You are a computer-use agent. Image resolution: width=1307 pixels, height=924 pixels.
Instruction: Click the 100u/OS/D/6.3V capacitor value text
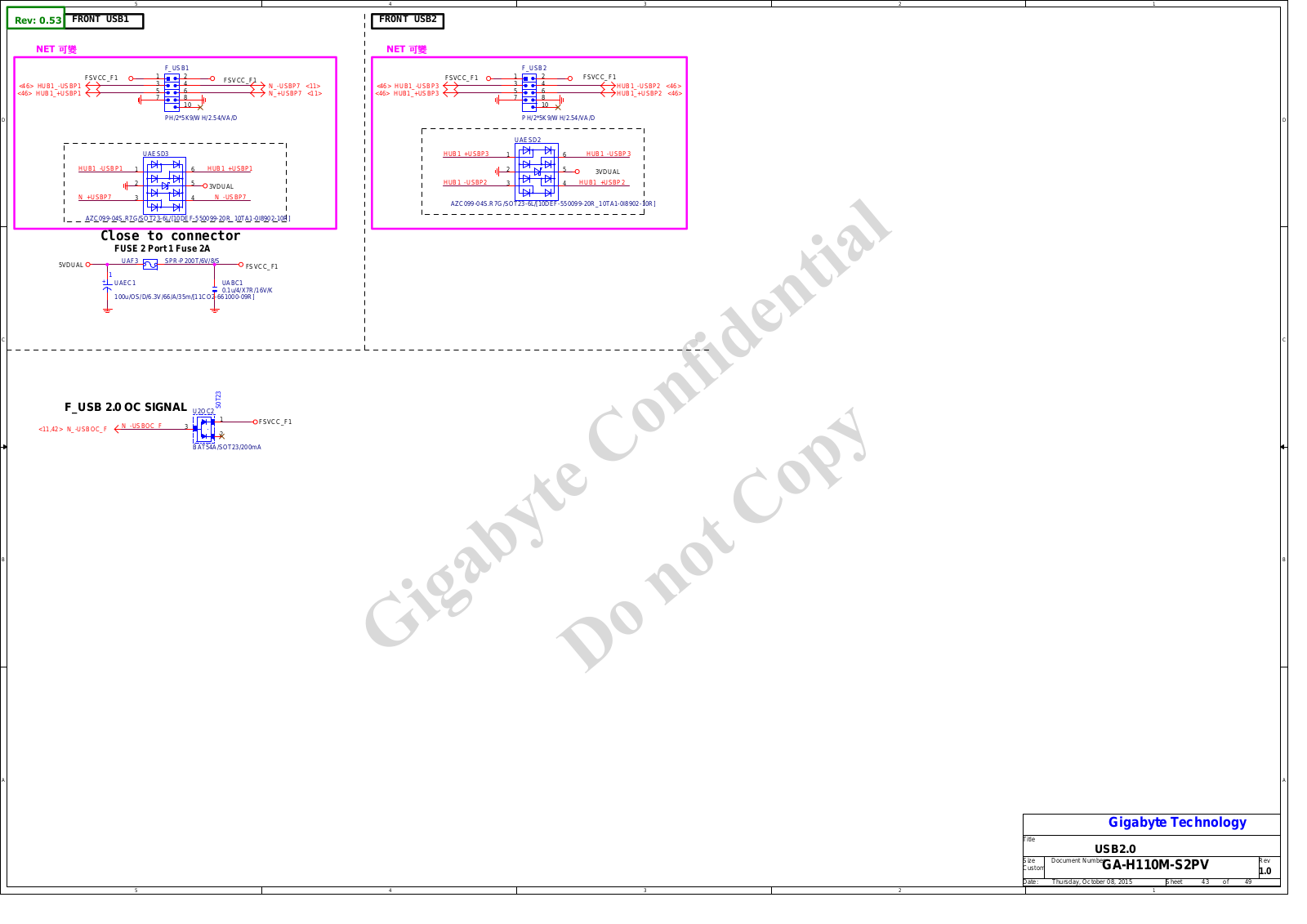click(x=185, y=297)
